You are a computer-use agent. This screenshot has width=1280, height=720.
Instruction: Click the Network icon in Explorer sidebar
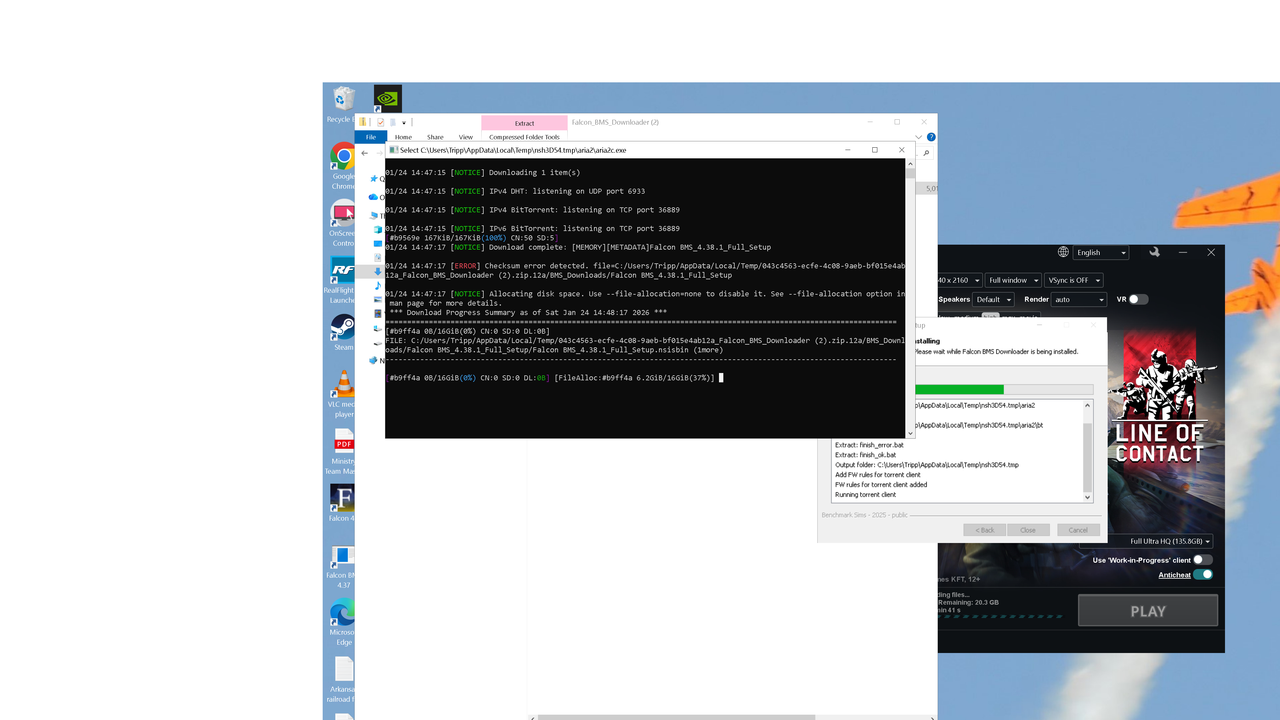point(374,360)
